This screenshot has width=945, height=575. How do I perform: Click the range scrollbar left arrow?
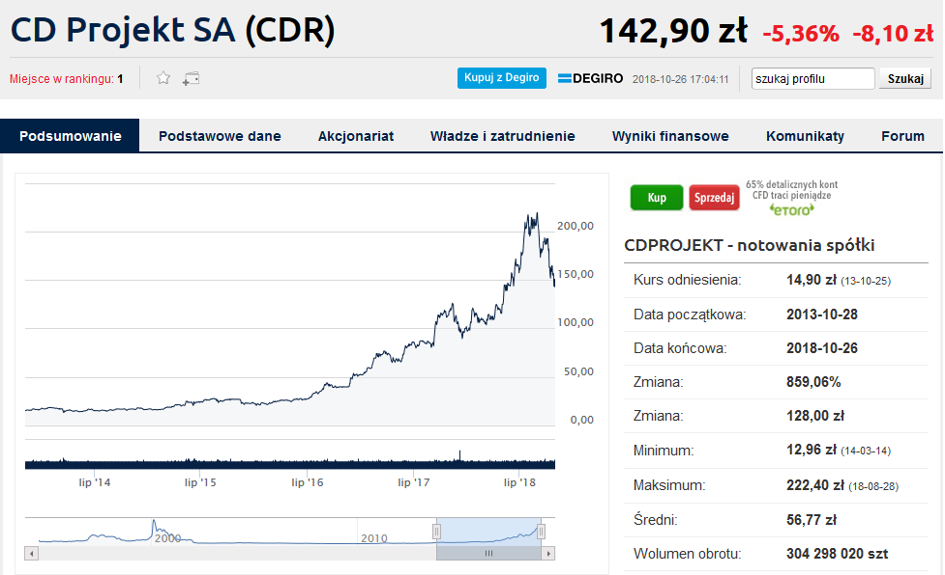[x=31, y=553]
